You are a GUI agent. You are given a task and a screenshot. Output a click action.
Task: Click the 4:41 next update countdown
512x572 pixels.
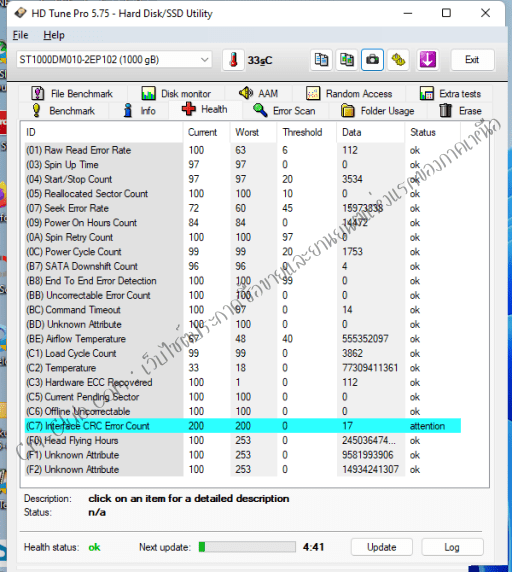click(x=313, y=547)
